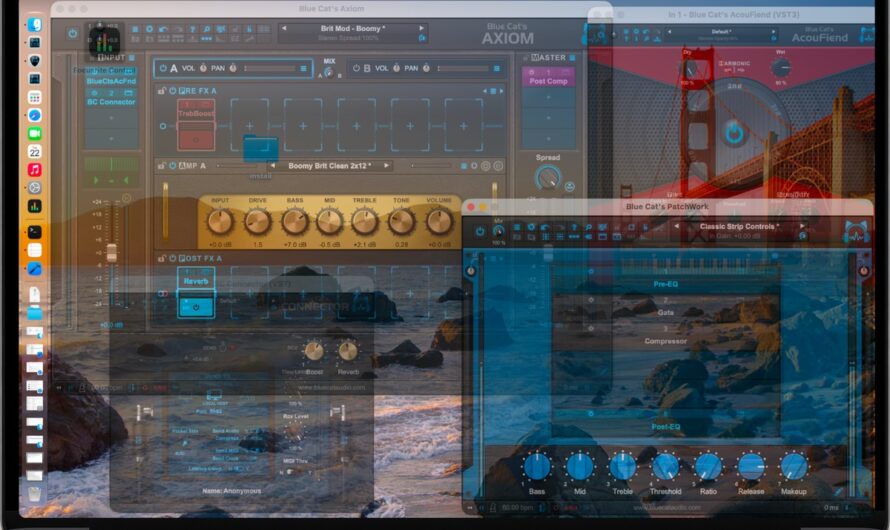Image resolution: width=890 pixels, height=530 pixels.
Task: Unlock the PRE FX A section lock
Action: pos(162,91)
